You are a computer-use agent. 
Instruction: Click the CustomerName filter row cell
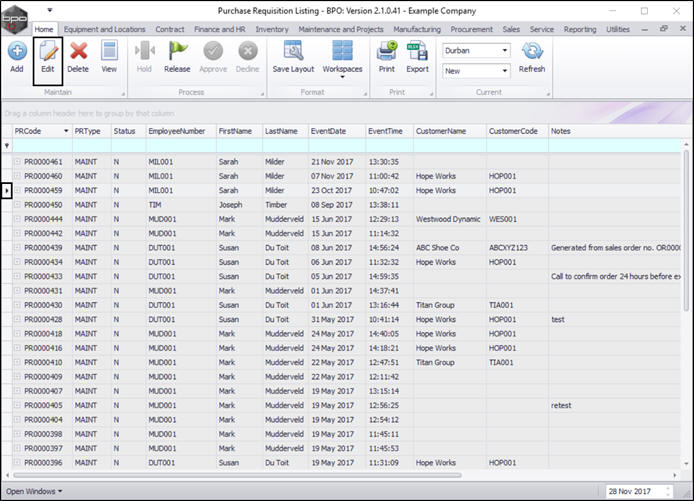[x=449, y=146]
